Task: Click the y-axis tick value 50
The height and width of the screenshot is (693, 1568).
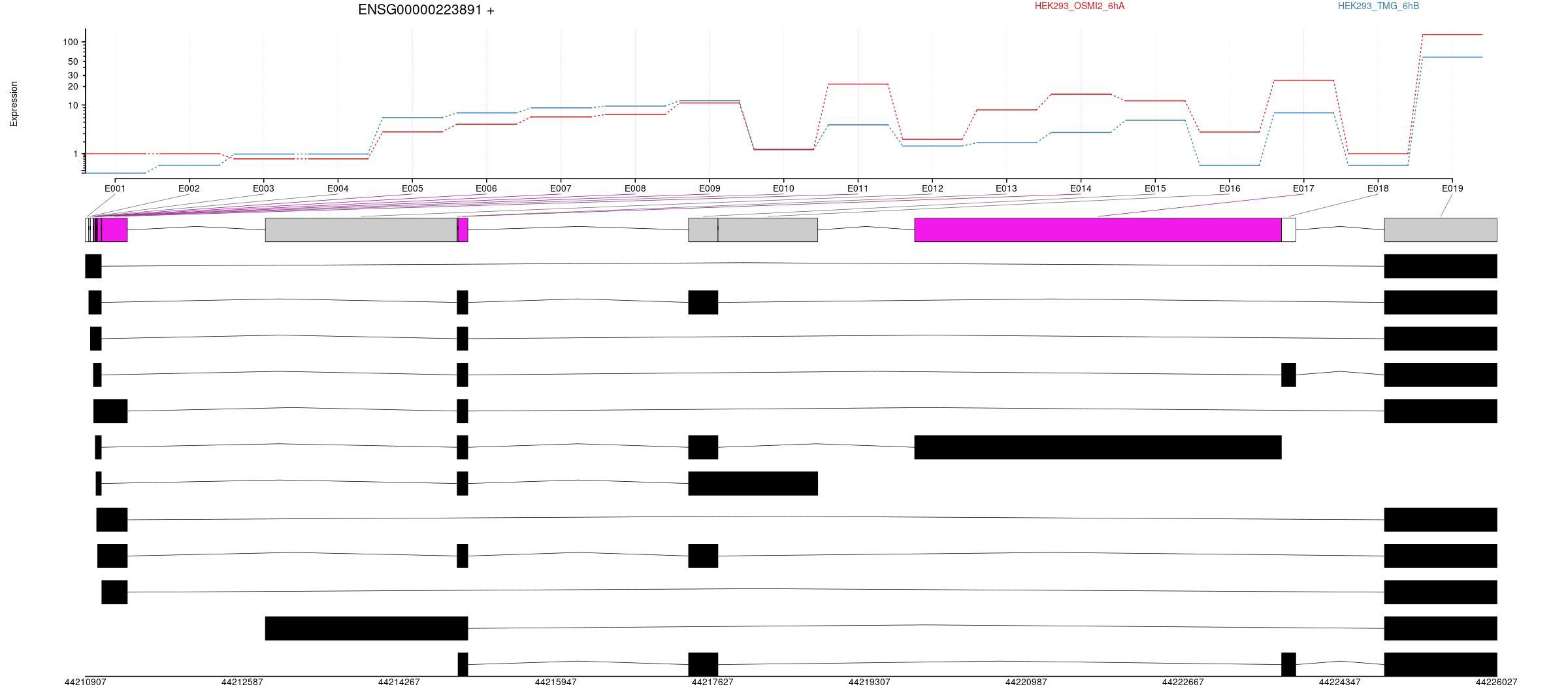Action: (73, 62)
